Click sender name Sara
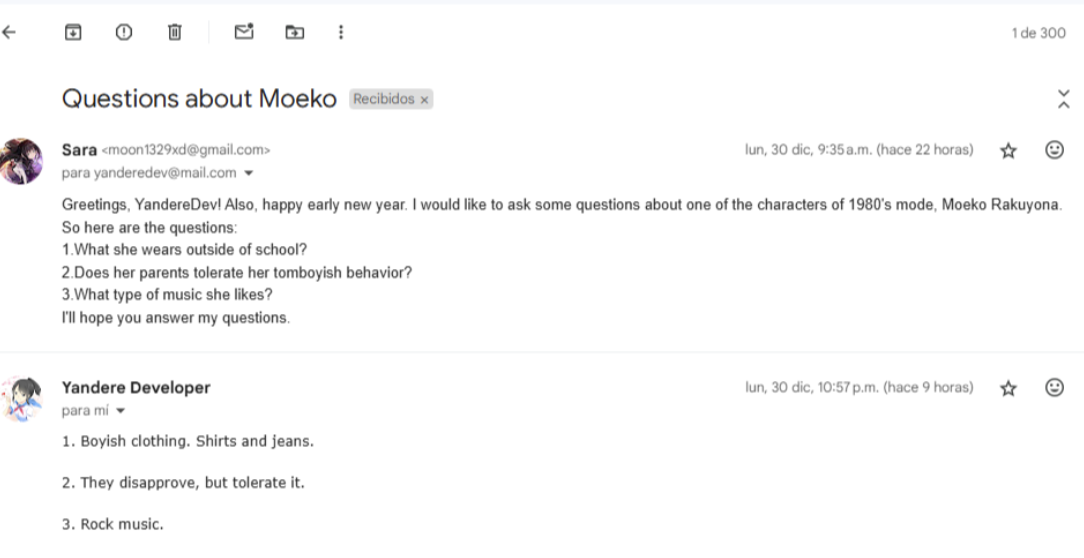 (79, 150)
